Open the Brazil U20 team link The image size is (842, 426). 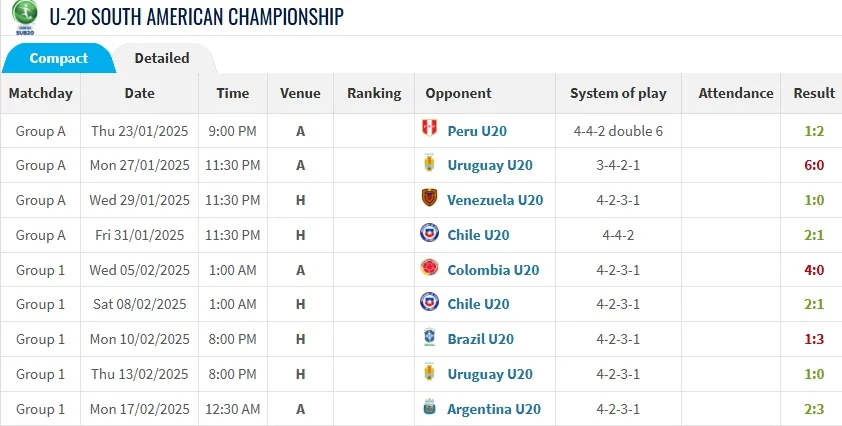[480, 339]
